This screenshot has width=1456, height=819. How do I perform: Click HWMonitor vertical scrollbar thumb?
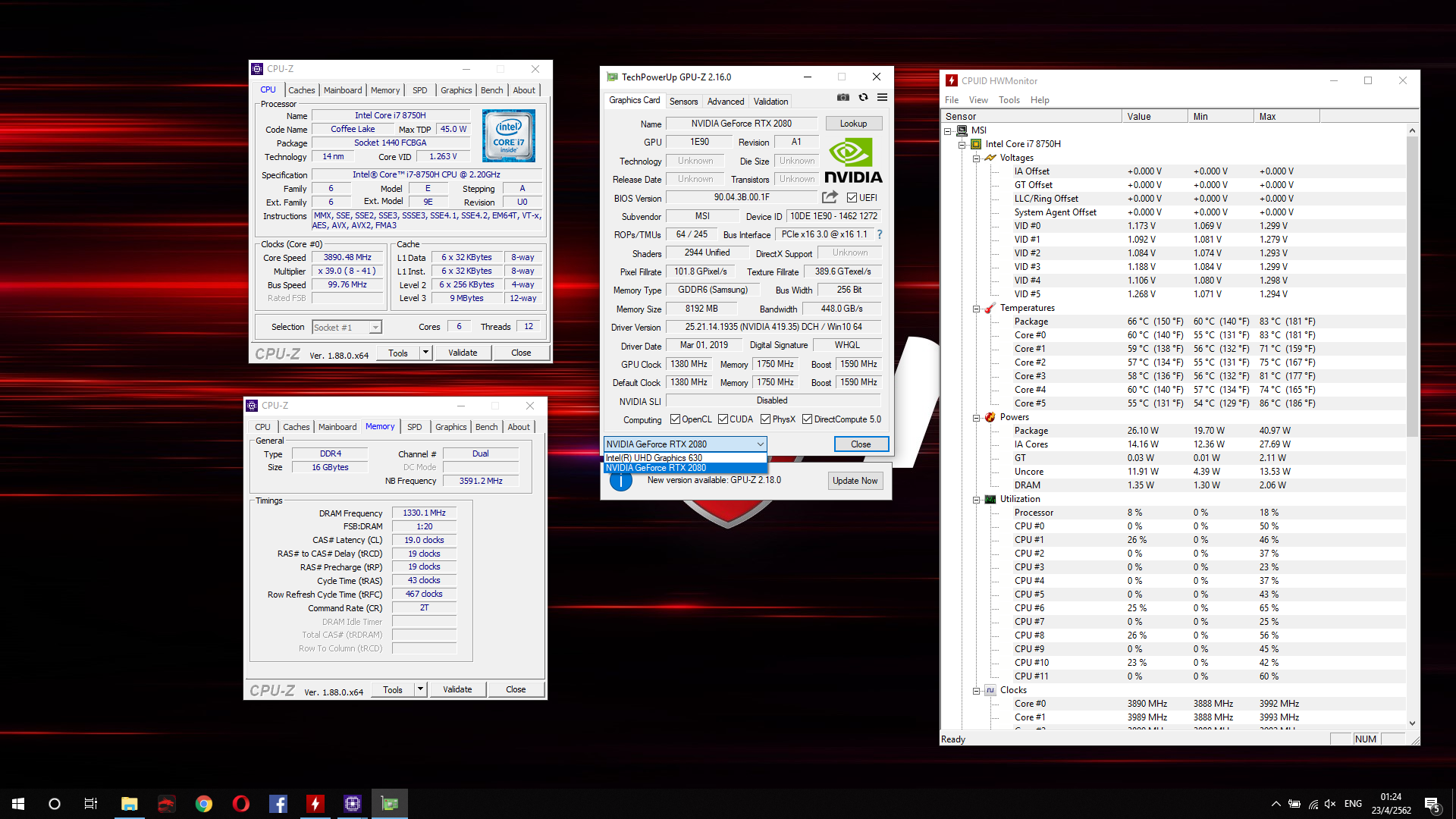(1412, 287)
